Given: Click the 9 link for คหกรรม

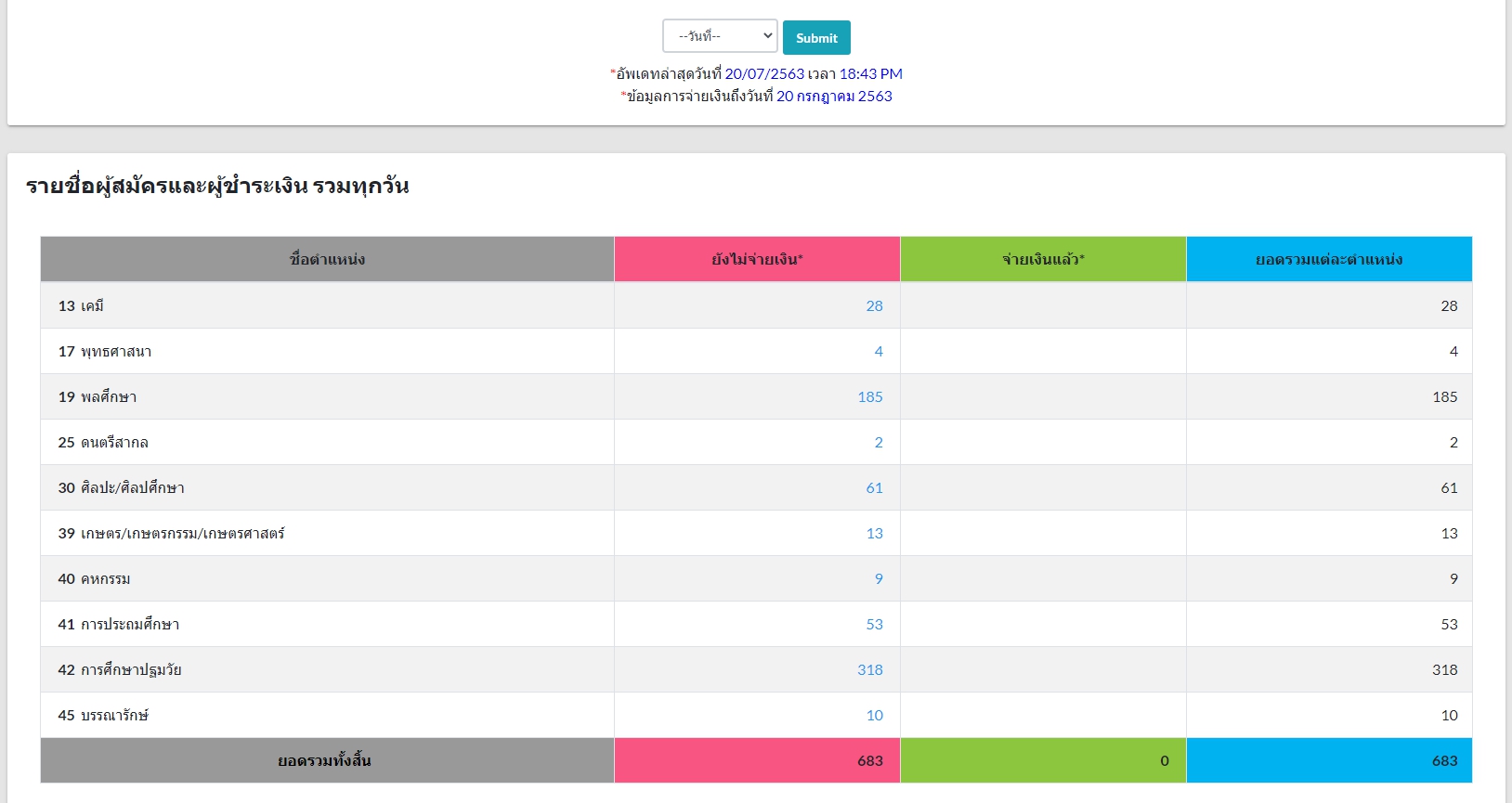Looking at the screenshot, I should click(879, 578).
